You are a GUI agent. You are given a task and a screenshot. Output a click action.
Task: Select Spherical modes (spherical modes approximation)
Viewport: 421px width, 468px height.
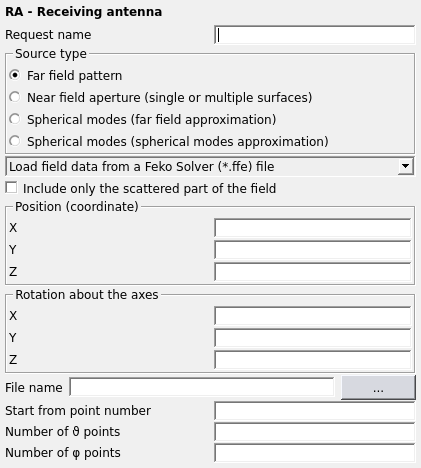(15, 141)
